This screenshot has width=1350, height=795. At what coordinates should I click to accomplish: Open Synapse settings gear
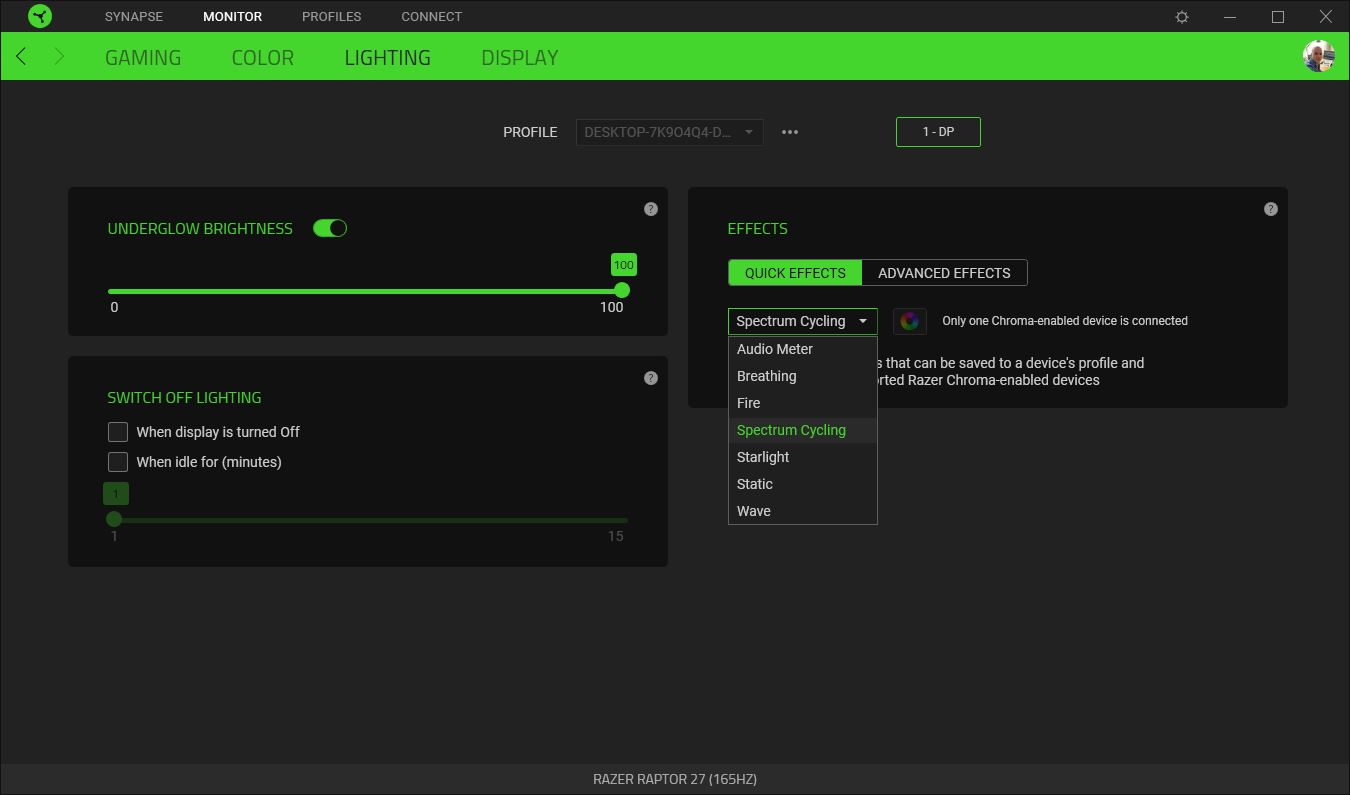[x=1182, y=17]
